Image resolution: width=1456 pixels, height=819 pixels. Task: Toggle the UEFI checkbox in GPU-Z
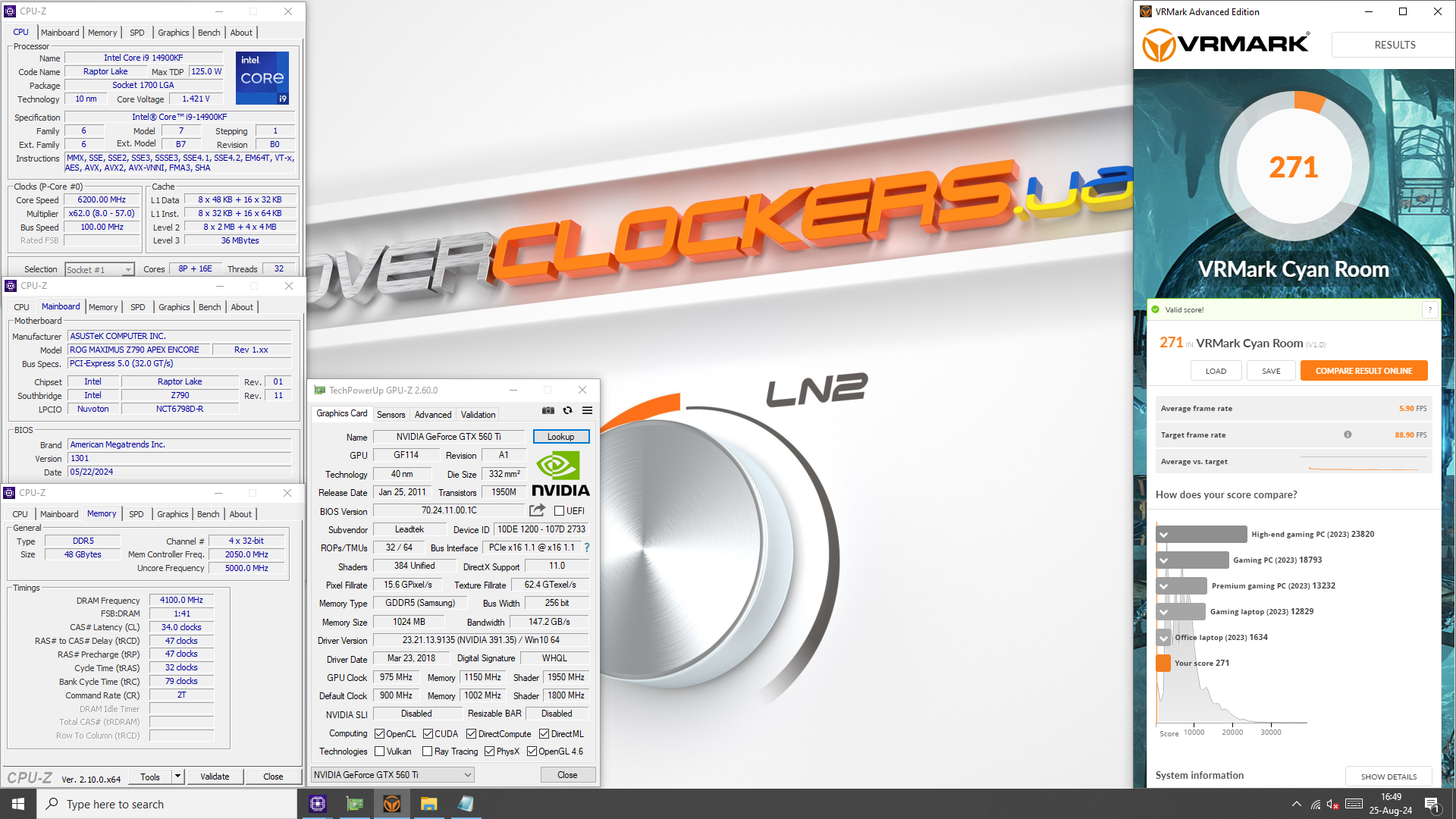(559, 511)
